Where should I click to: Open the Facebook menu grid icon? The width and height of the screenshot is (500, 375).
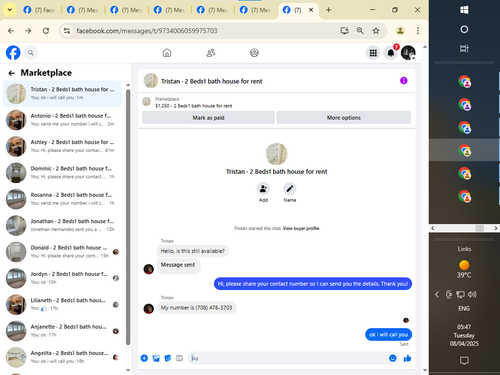click(x=373, y=53)
